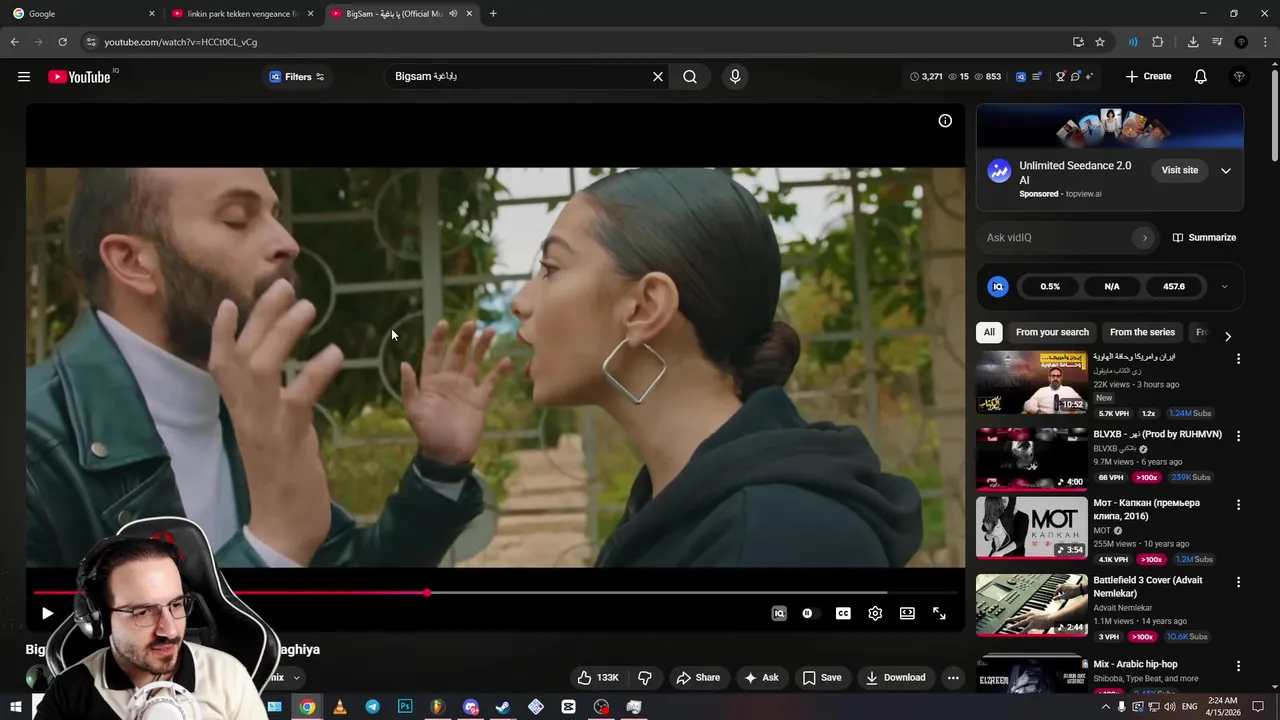The height and width of the screenshot is (720, 1280).
Task: Toggle closed captions CC button
Action: point(843,614)
